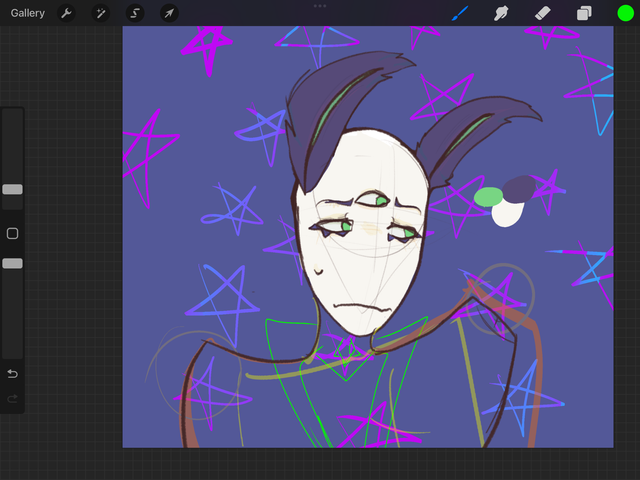Select the Eraser tool
This screenshot has height=480, width=640.
tap(542, 13)
